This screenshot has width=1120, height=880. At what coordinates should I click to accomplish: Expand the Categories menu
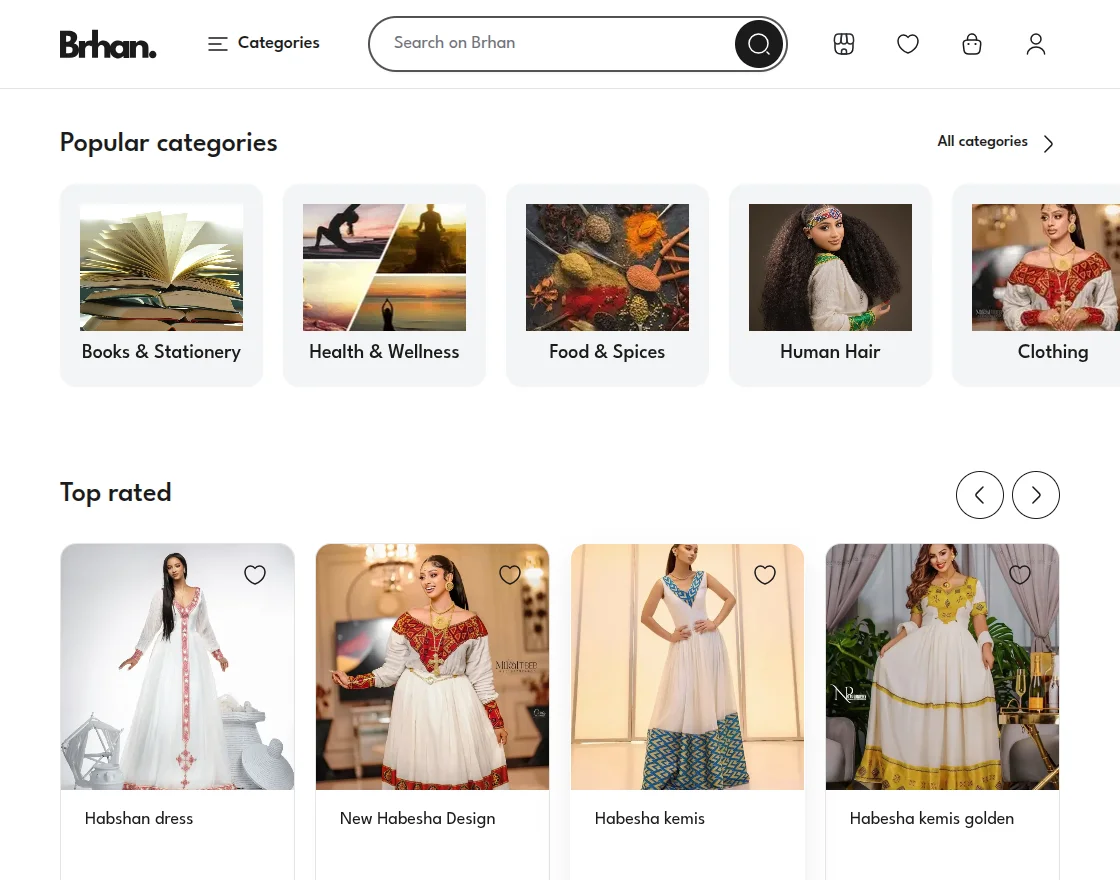pyautogui.click(x=278, y=44)
